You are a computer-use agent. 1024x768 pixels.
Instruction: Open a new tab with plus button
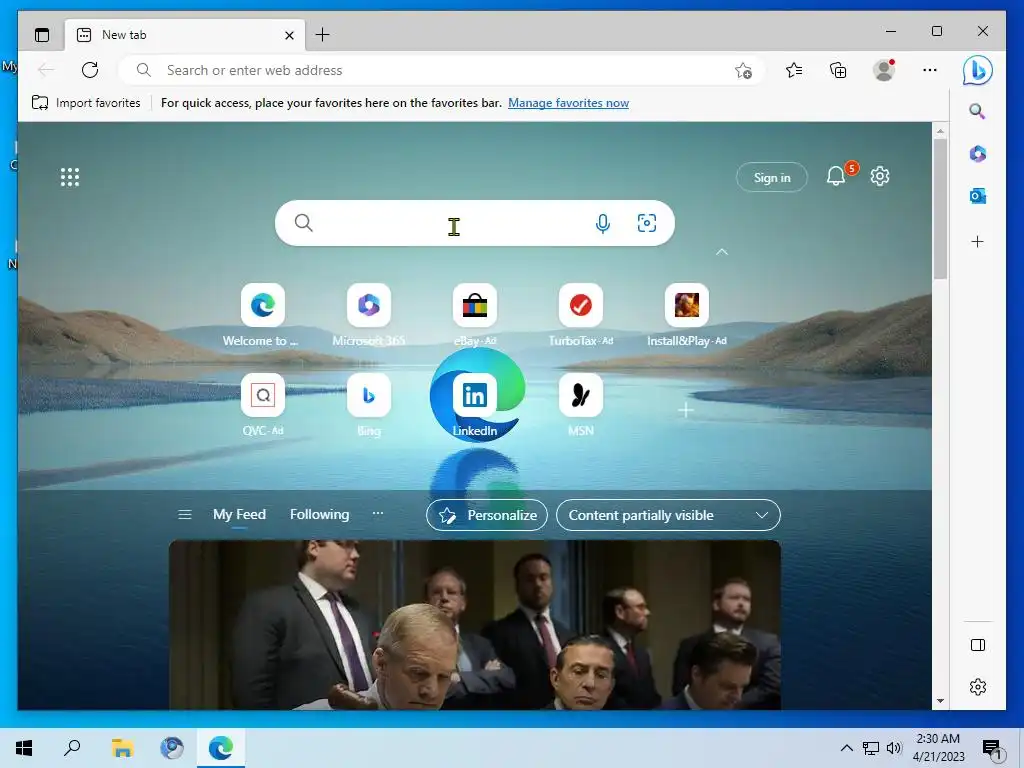tap(323, 35)
